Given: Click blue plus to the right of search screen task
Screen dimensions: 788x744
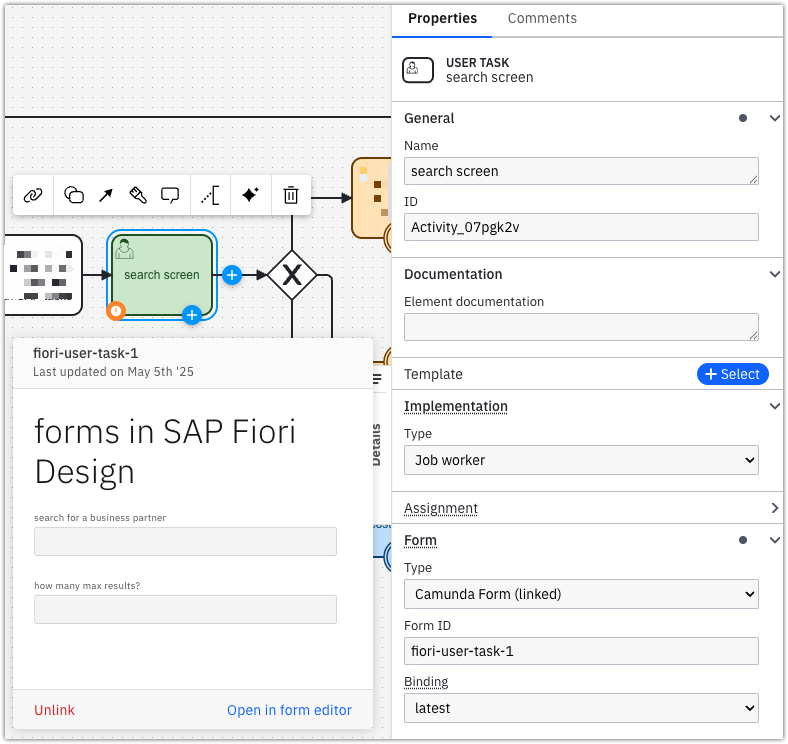Looking at the screenshot, I should [232, 275].
